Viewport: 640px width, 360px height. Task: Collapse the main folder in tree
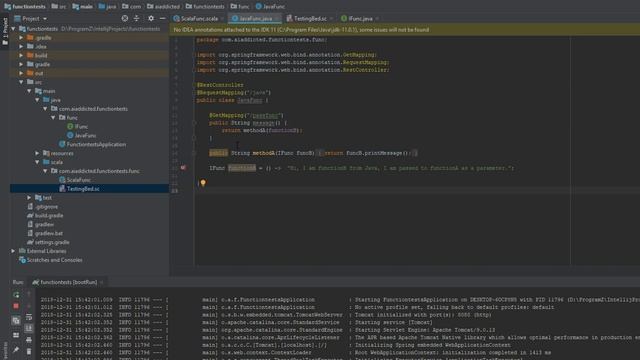pos(29,91)
